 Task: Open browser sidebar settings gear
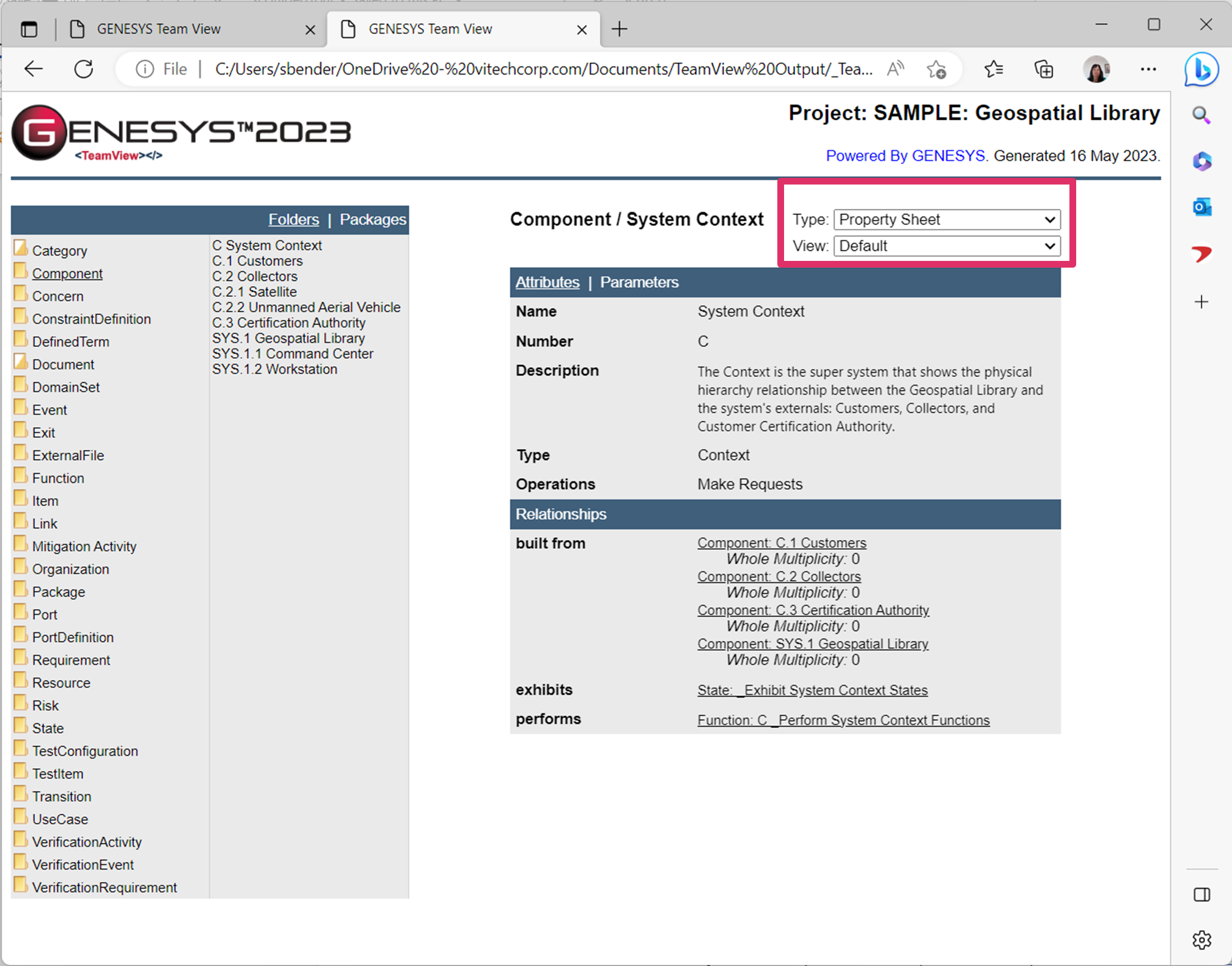1201,940
